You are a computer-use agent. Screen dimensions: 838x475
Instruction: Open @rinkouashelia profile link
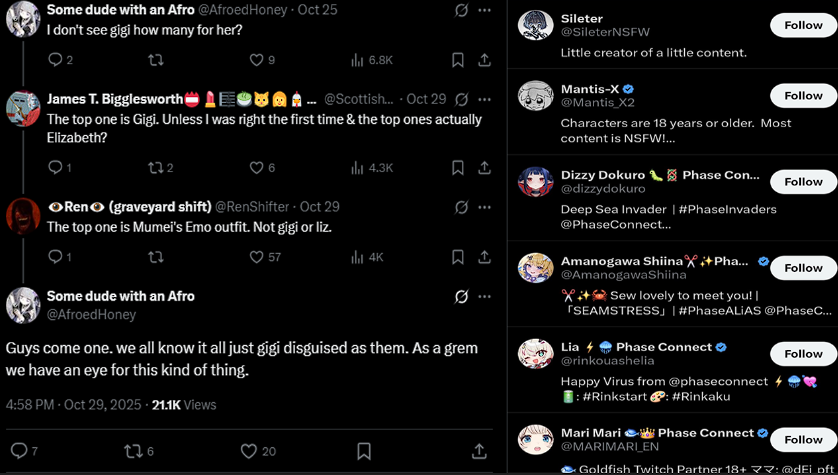[606, 362]
